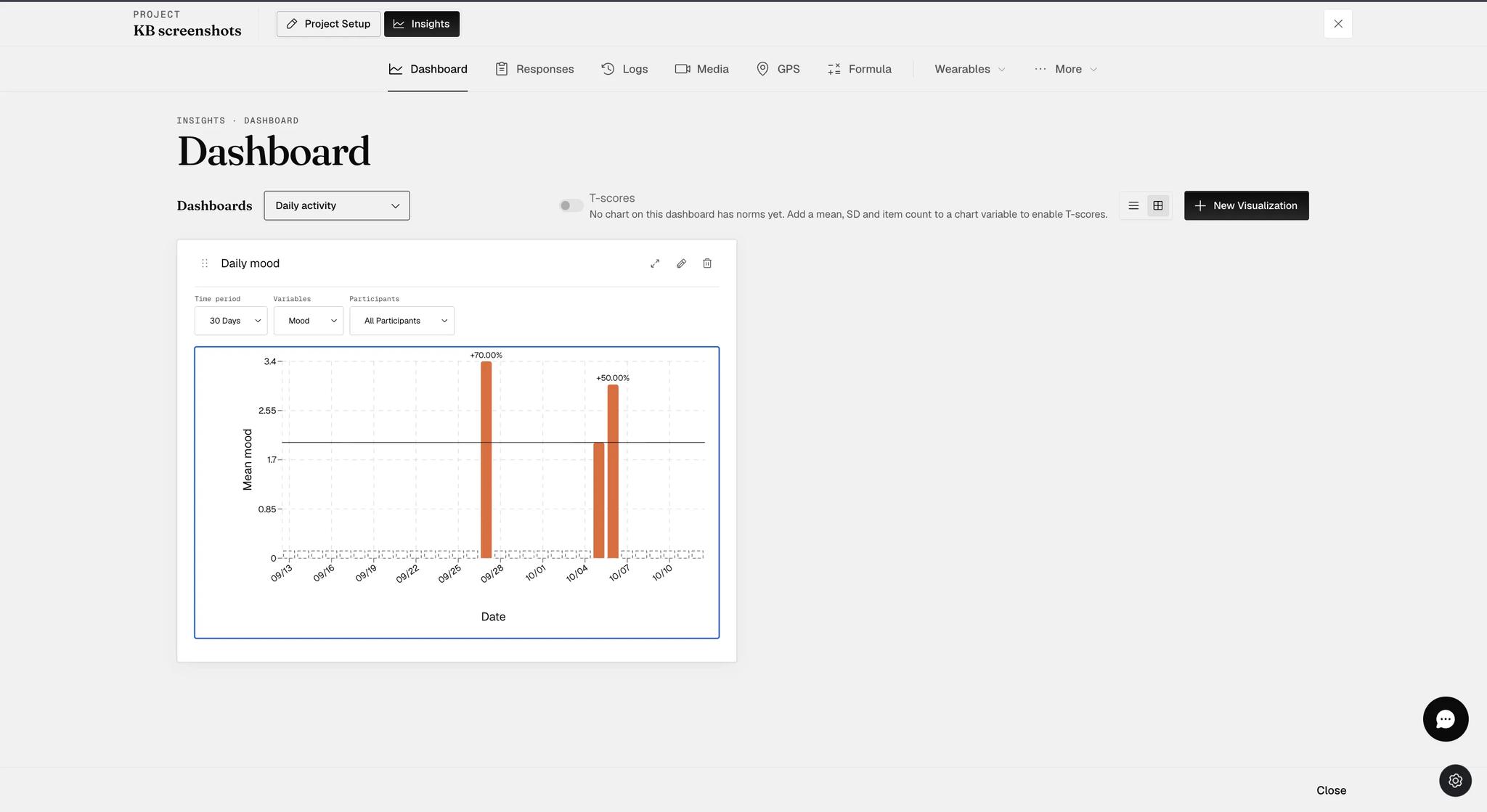
Task: Open the Mood variables dropdown
Action: [x=309, y=321]
